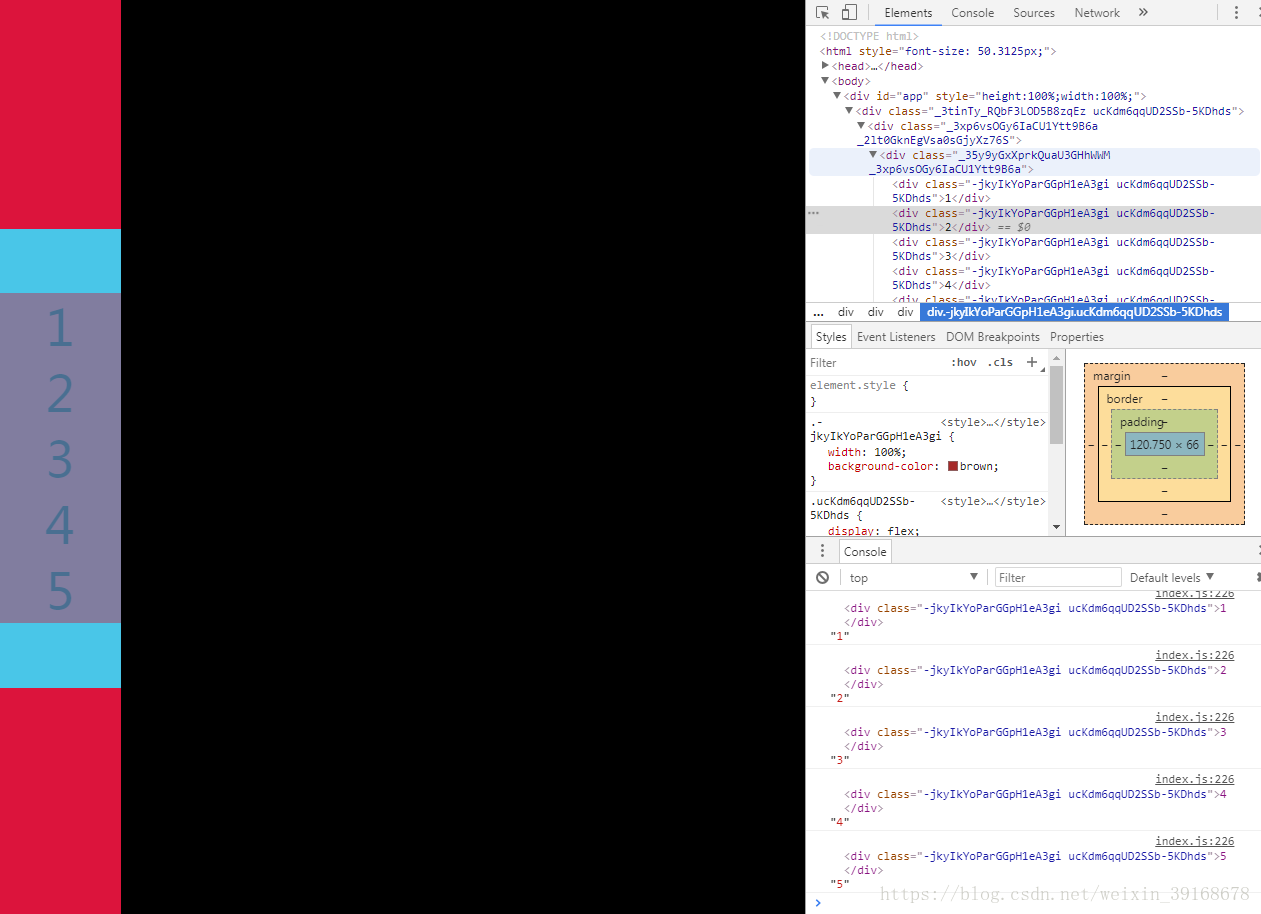Viewport: 1261px width, 914px height.
Task: Toggle the .cls class editor button
Action: tap(1000, 362)
